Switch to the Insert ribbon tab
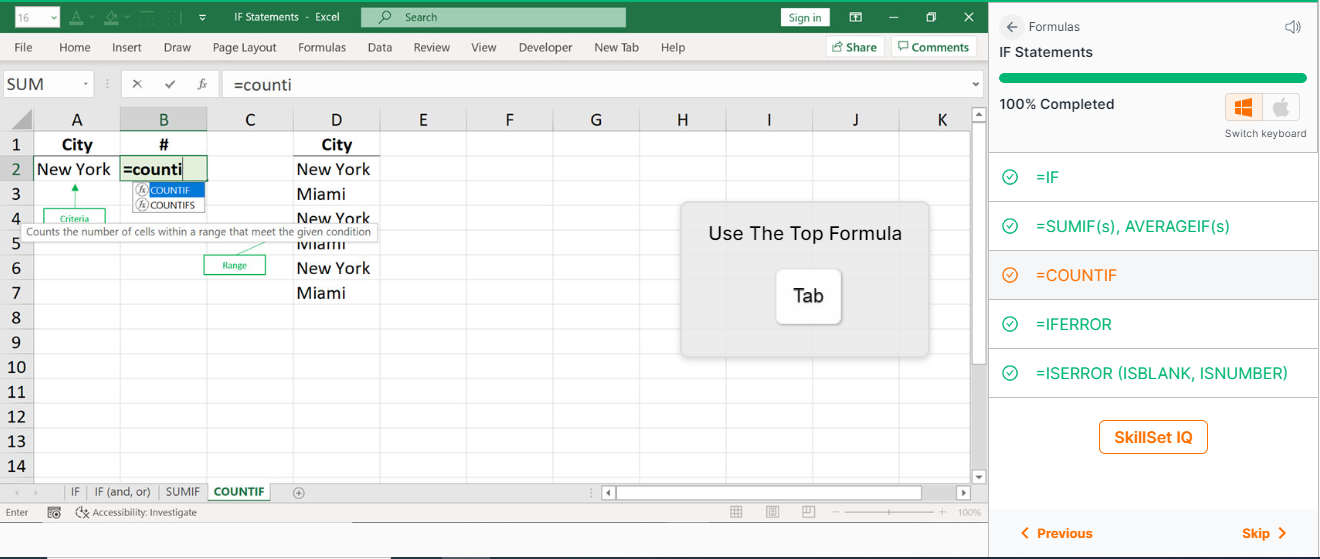This screenshot has width=1320, height=559. tap(127, 47)
